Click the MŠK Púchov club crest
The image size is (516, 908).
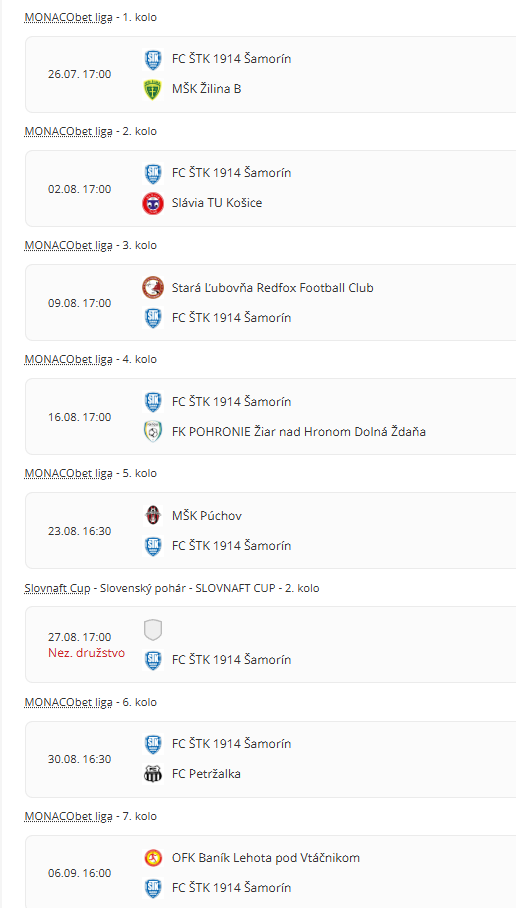[x=153, y=515]
